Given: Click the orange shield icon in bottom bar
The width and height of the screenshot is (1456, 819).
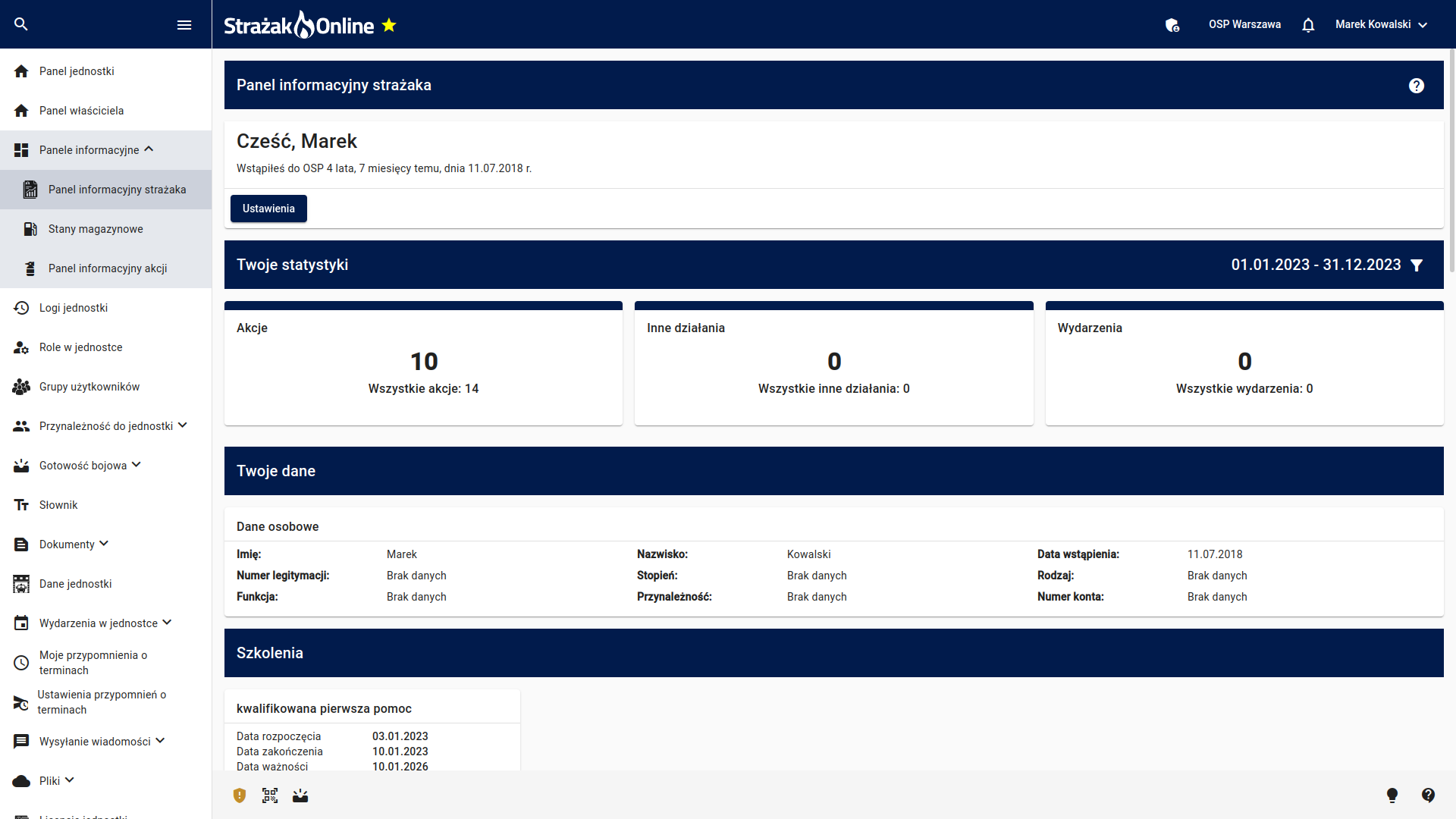Looking at the screenshot, I should 240,795.
